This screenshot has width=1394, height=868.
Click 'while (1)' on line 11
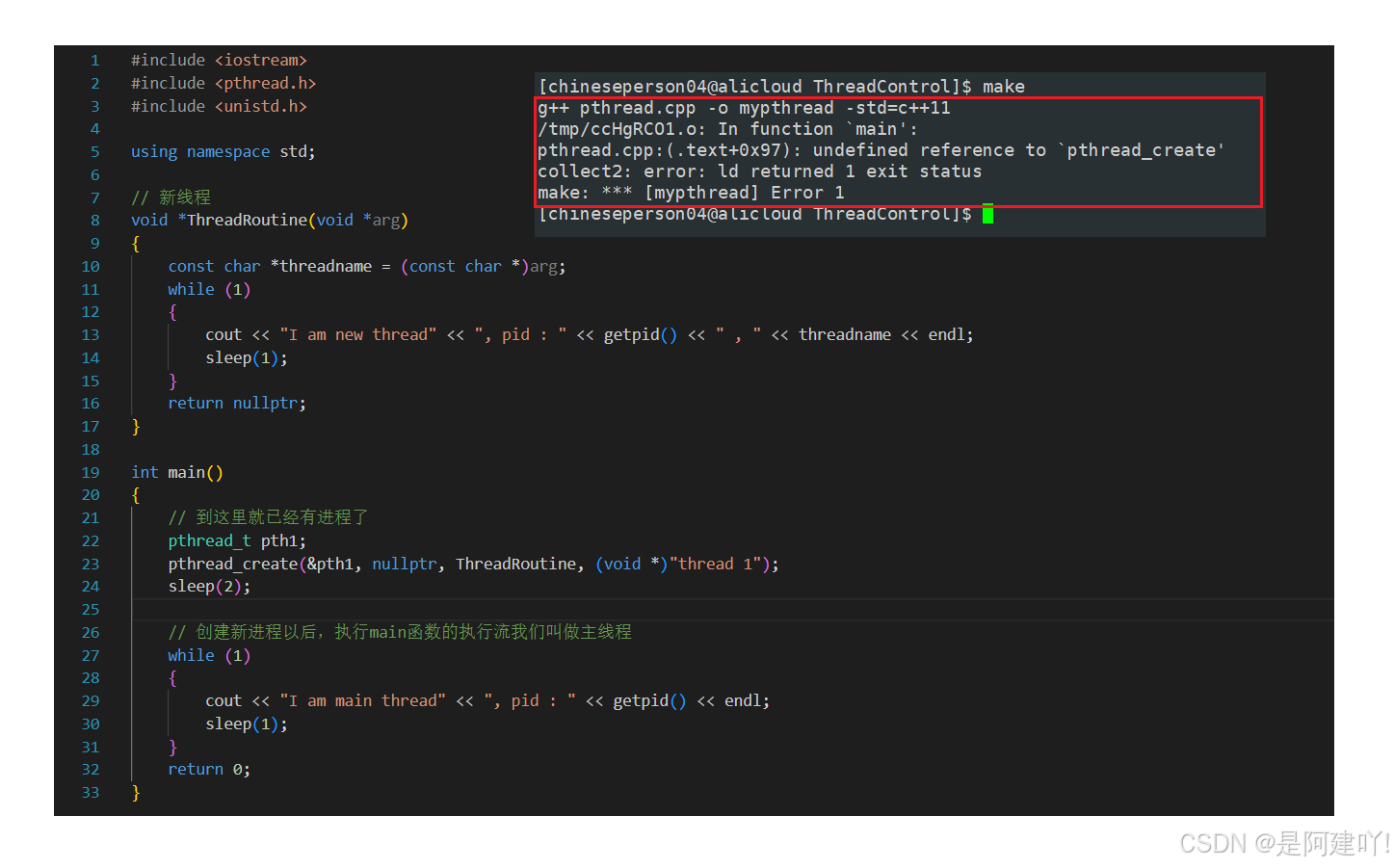tap(209, 290)
